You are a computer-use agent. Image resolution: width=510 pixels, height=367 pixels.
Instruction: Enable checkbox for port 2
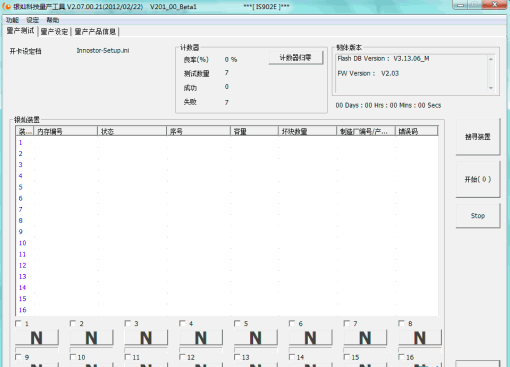pos(73,323)
